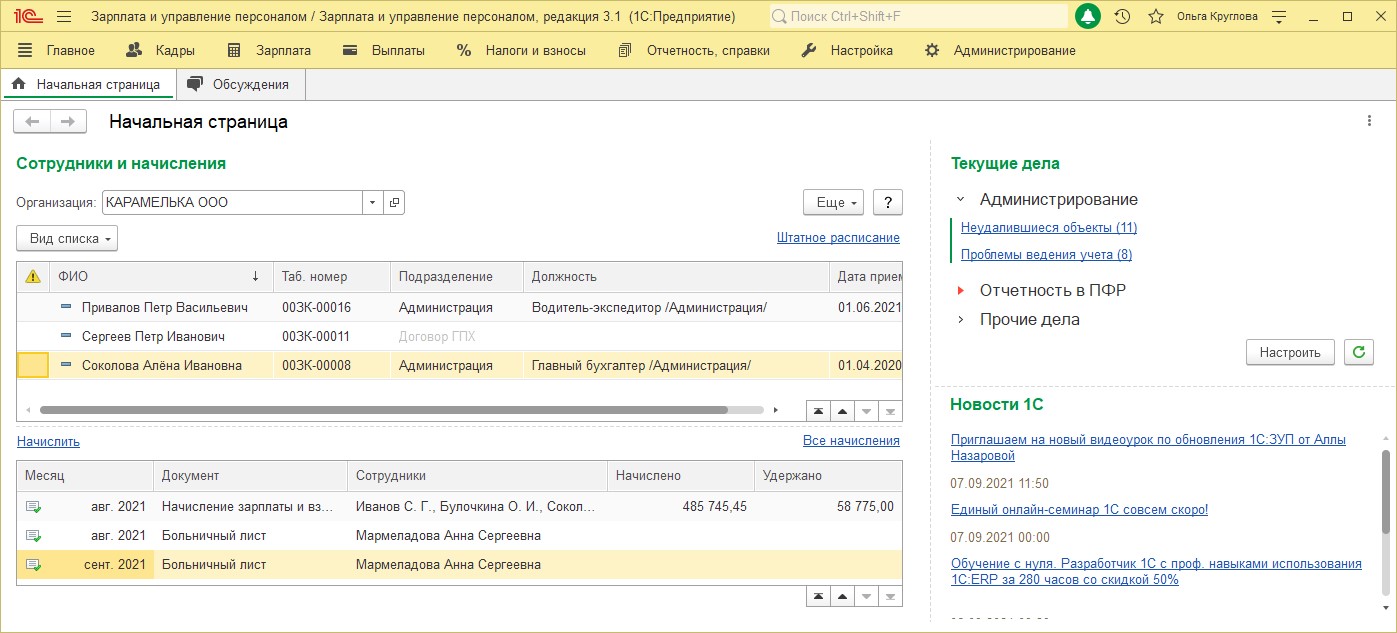
Task: Open the Настройка menu section
Action: (x=847, y=50)
